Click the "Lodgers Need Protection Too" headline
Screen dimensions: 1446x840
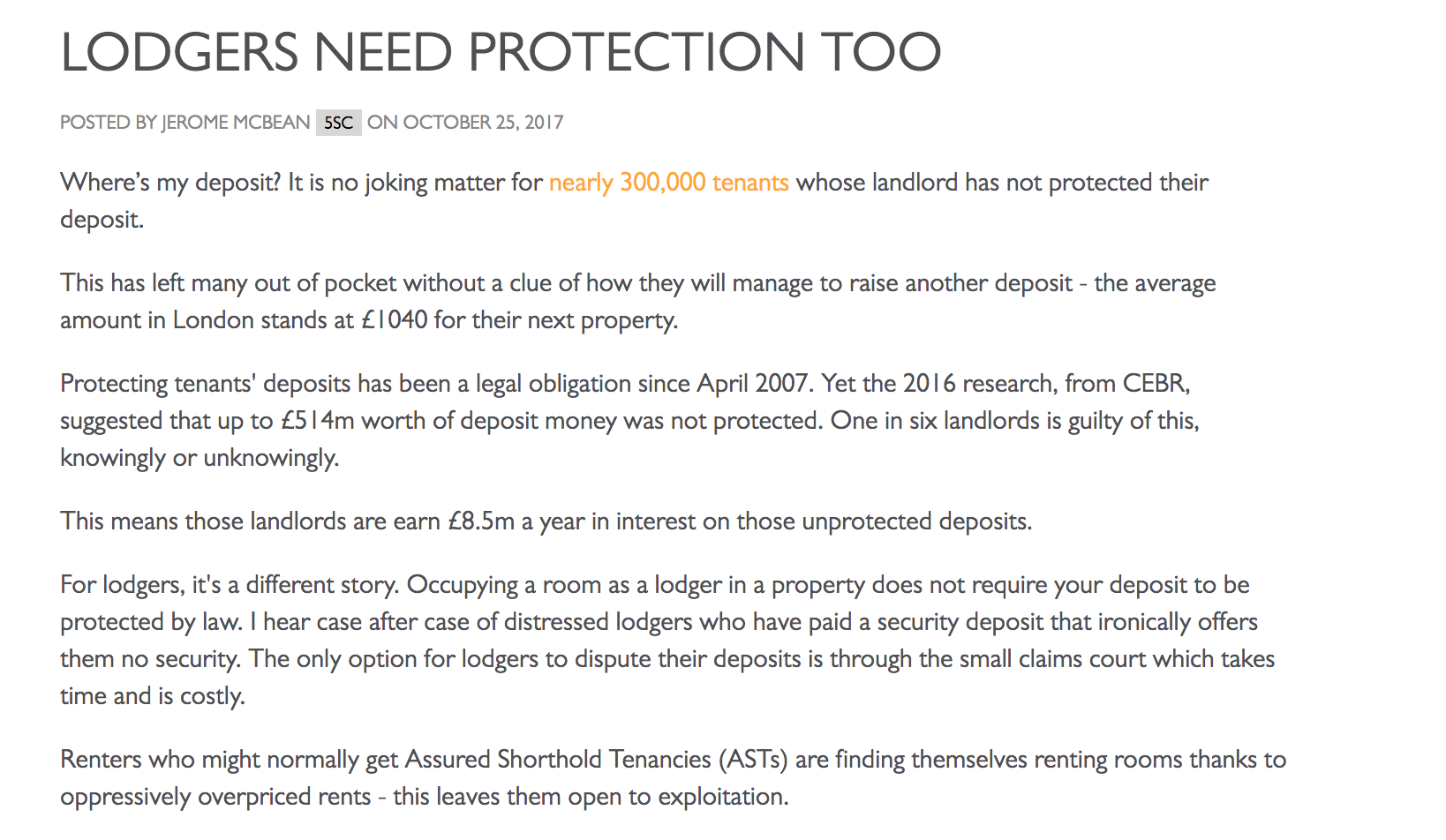[x=501, y=51]
